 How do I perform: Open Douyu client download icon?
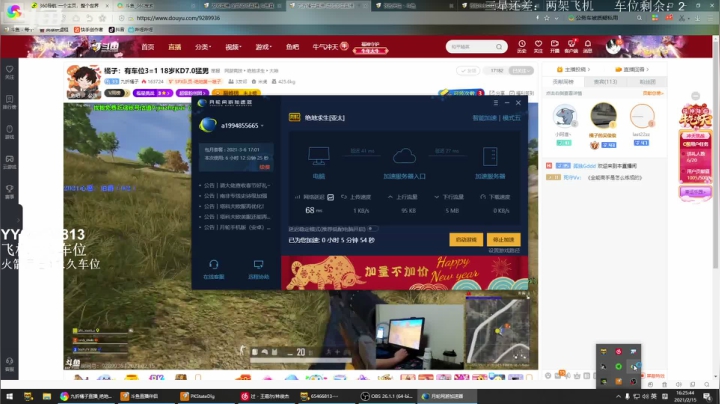pyautogui.click(x=571, y=46)
